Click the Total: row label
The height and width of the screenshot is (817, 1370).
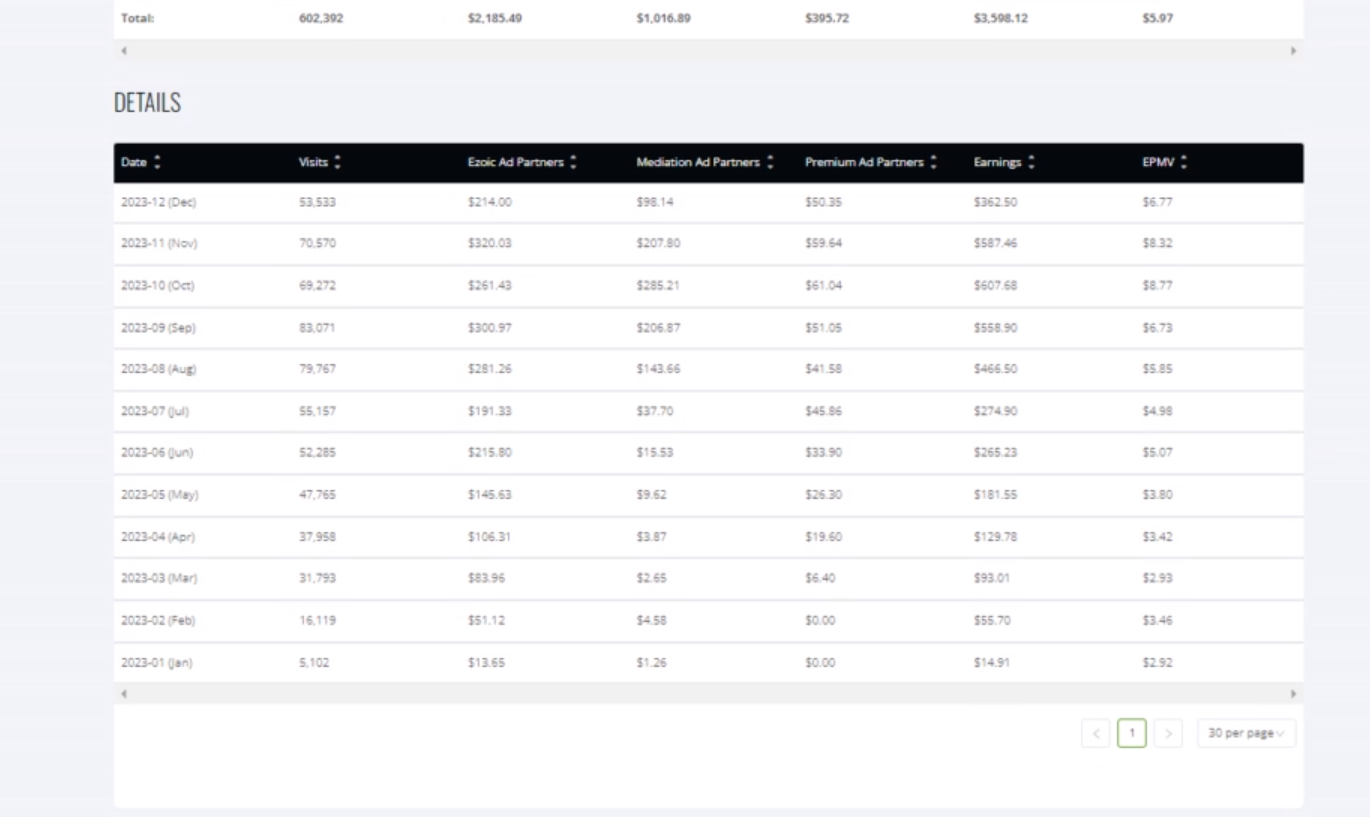pos(136,18)
